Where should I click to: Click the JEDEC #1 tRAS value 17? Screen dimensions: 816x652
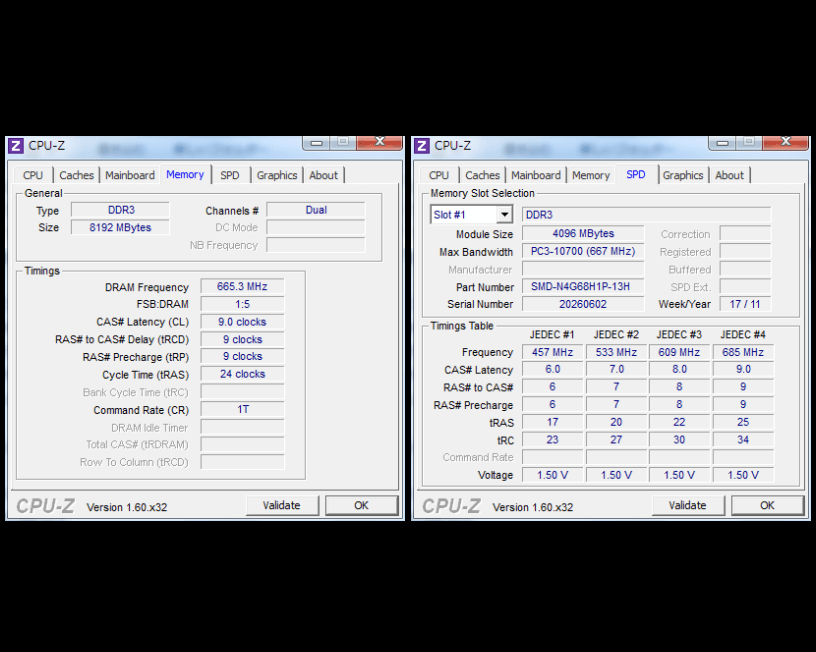click(x=553, y=422)
